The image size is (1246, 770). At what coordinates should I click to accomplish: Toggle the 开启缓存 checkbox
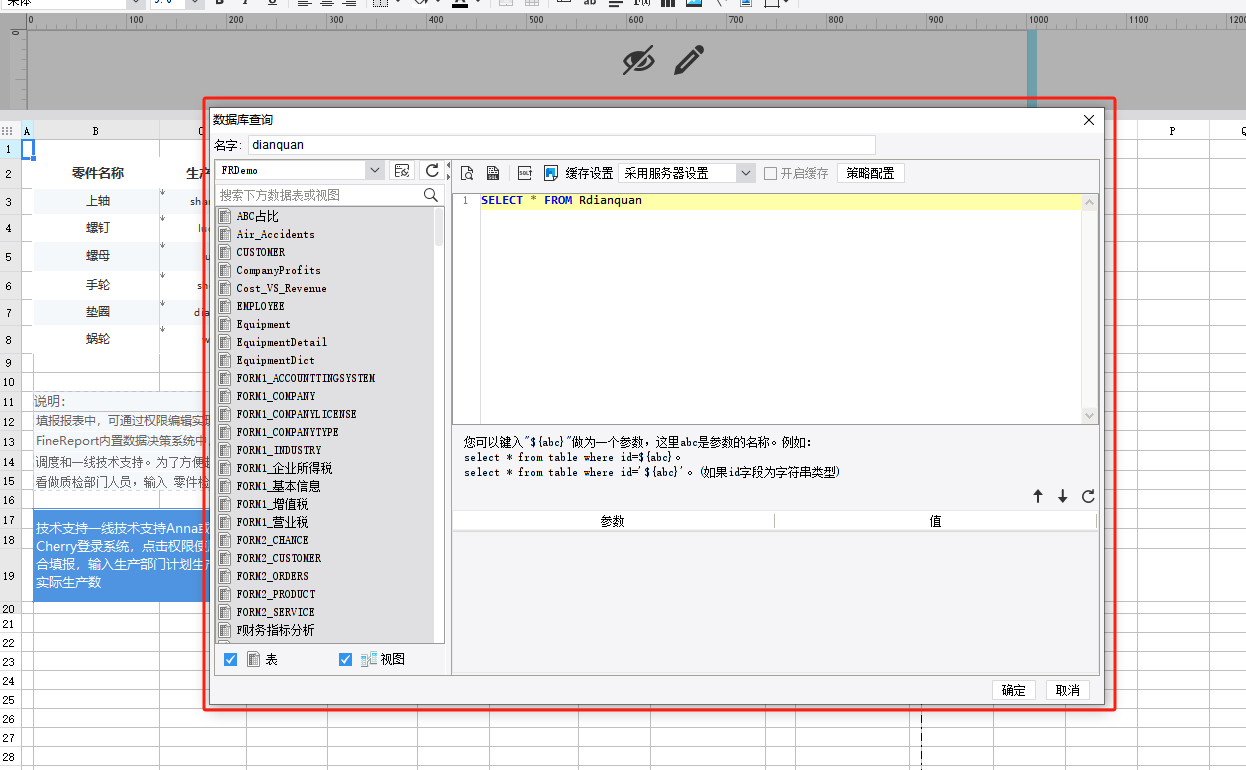click(770, 173)
